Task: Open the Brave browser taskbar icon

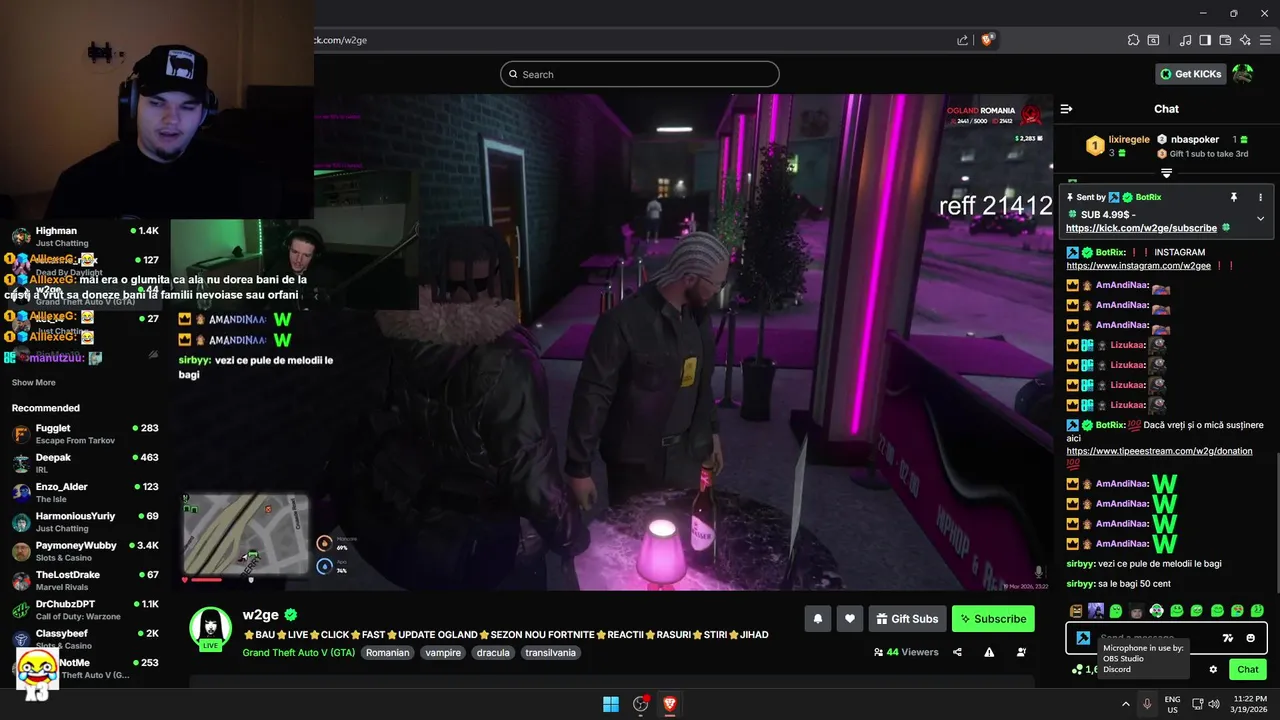Action: tap(670, 704)
